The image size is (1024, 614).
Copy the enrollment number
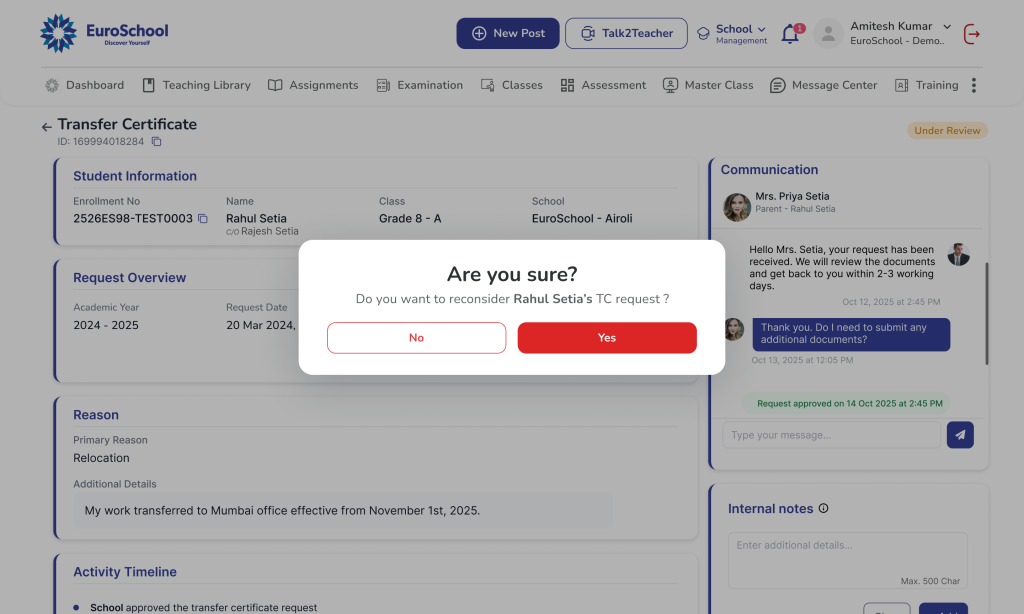tap(202, 219)
